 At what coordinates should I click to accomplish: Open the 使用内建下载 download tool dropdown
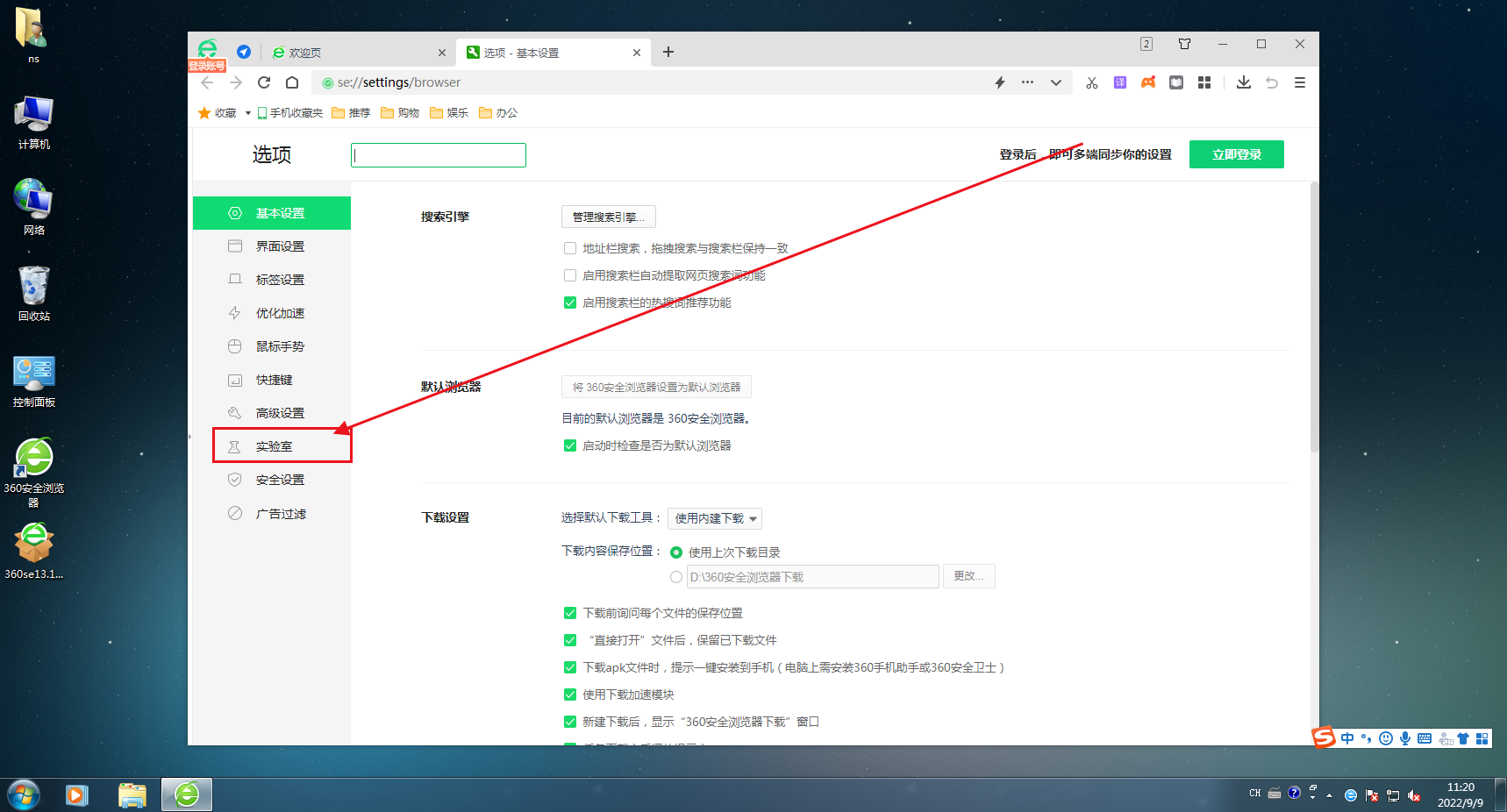715,518
